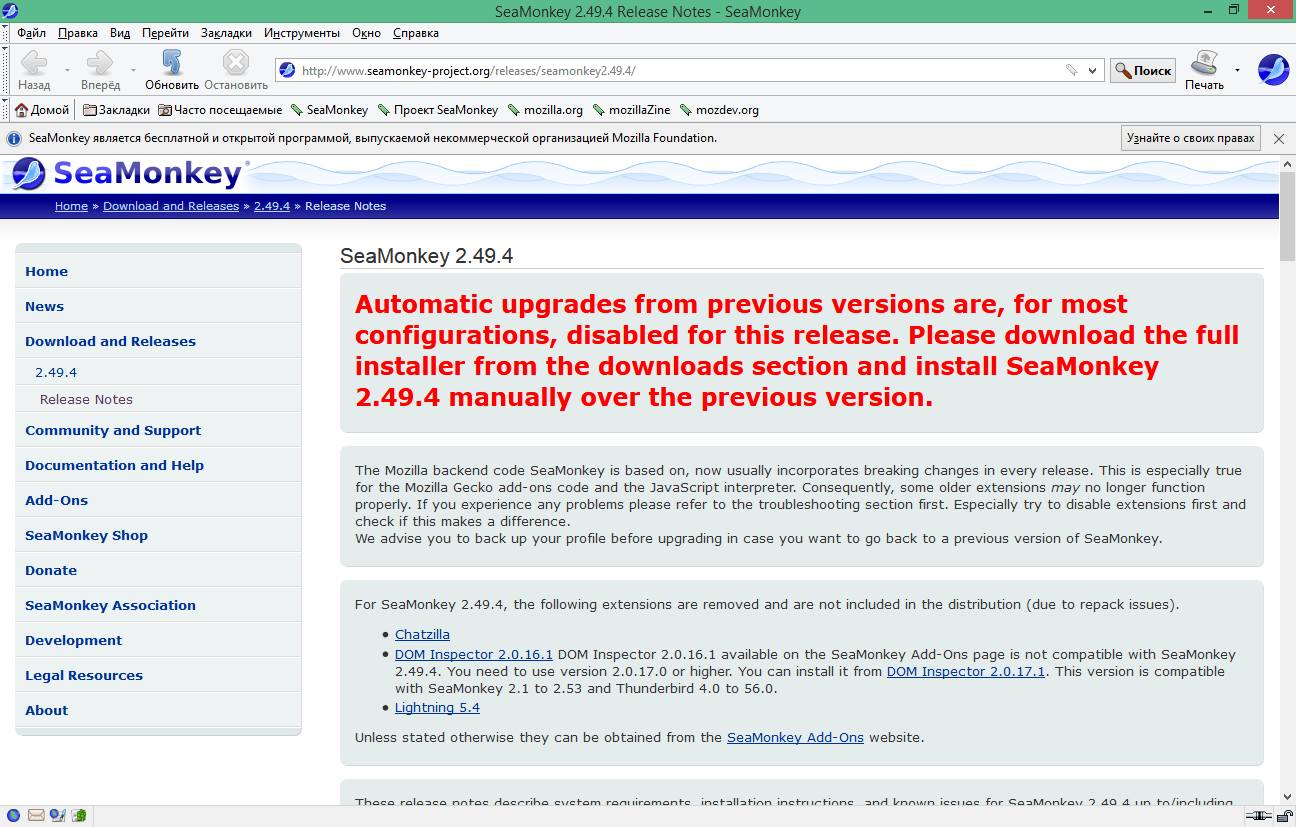1296x827 pixels.
Task: Open the Инструменты menu
Action: tap(302, 33)
